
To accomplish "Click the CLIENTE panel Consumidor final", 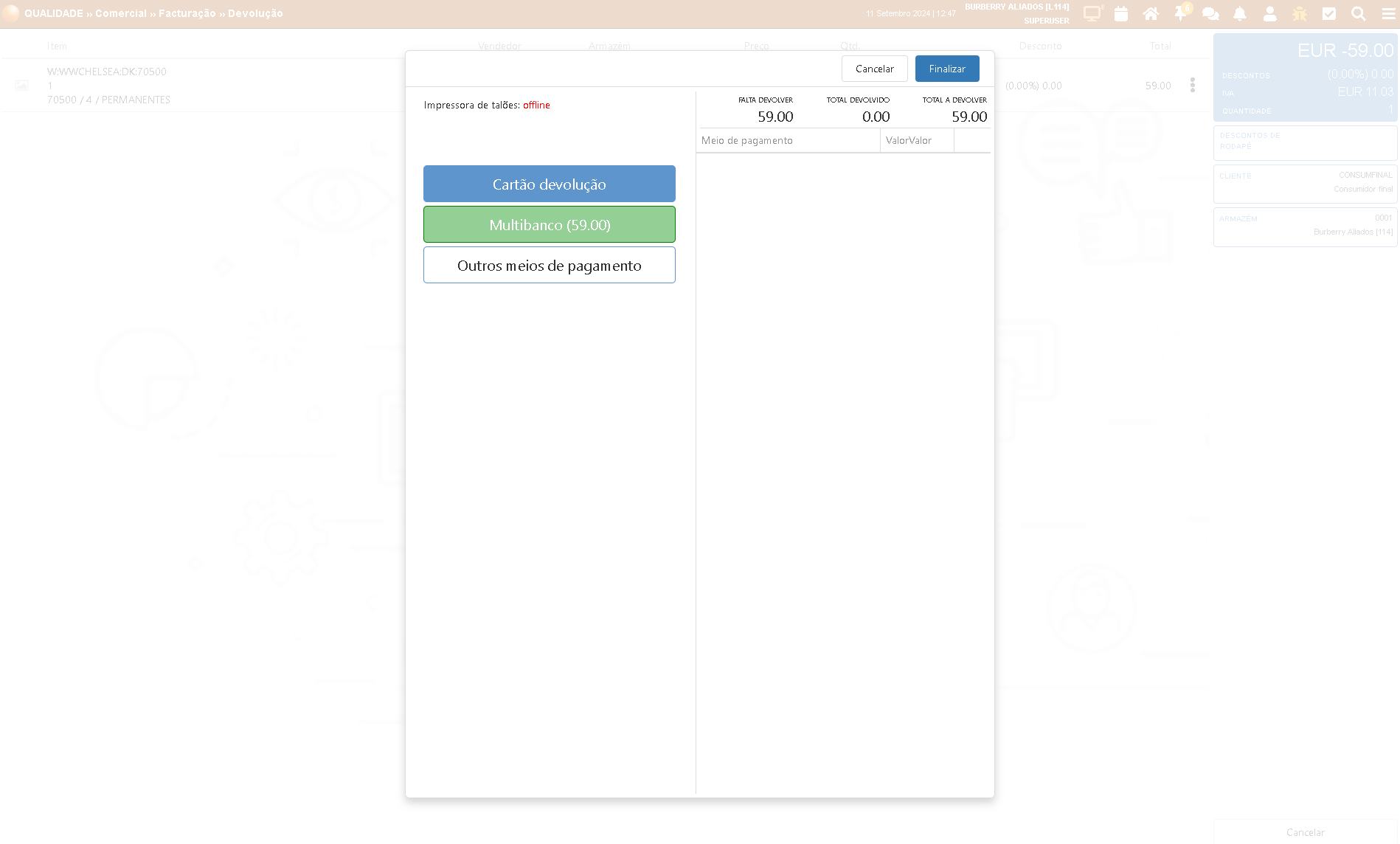I will (x=1306, y=184).
